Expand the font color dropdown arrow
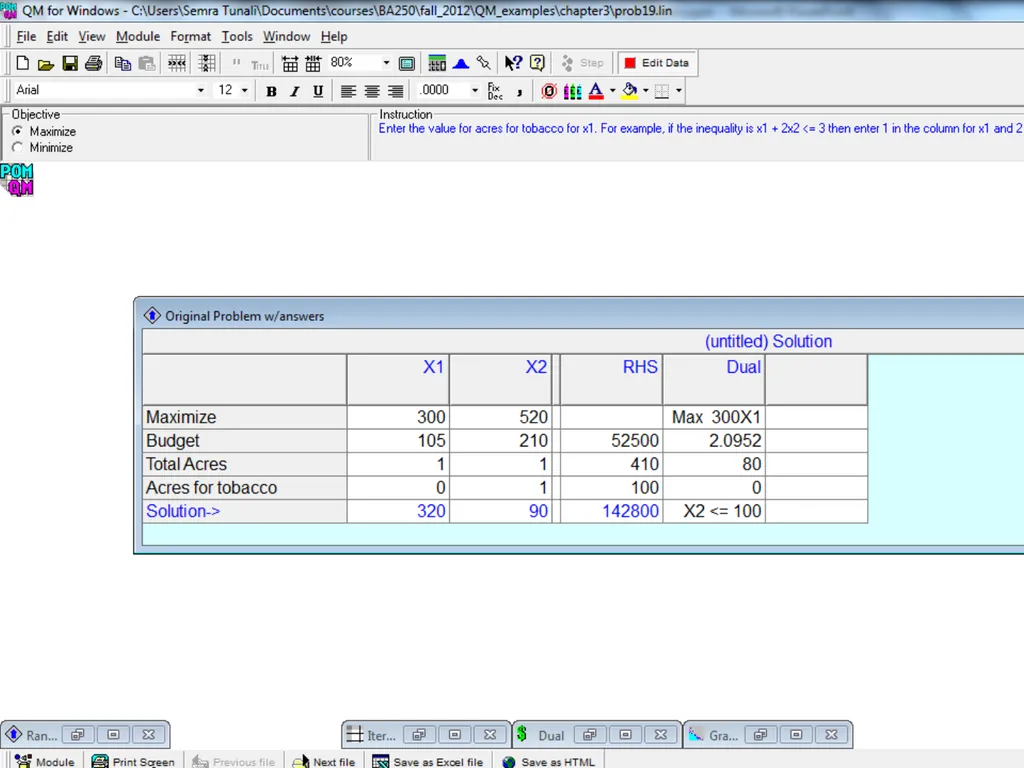This screenshot has height=768, width=1024. [613, 91]
